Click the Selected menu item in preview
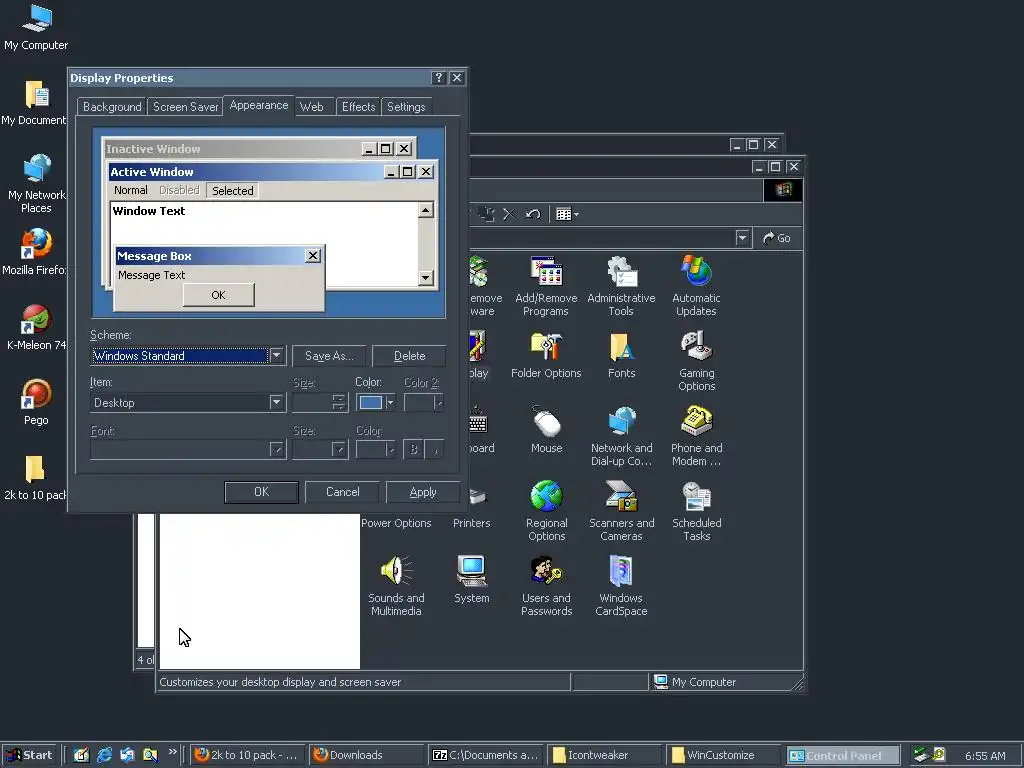The image size is (1024, 768). (232, 191)
